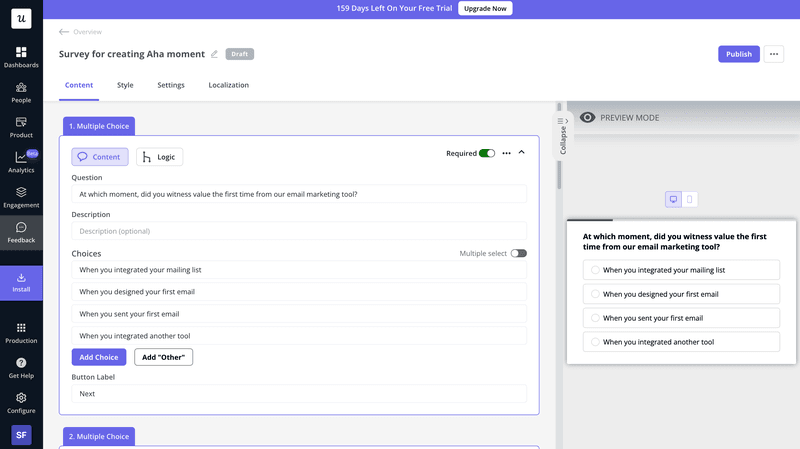Open more options menu next to Publish
800x449 pixels.
[x=774, y=54]
